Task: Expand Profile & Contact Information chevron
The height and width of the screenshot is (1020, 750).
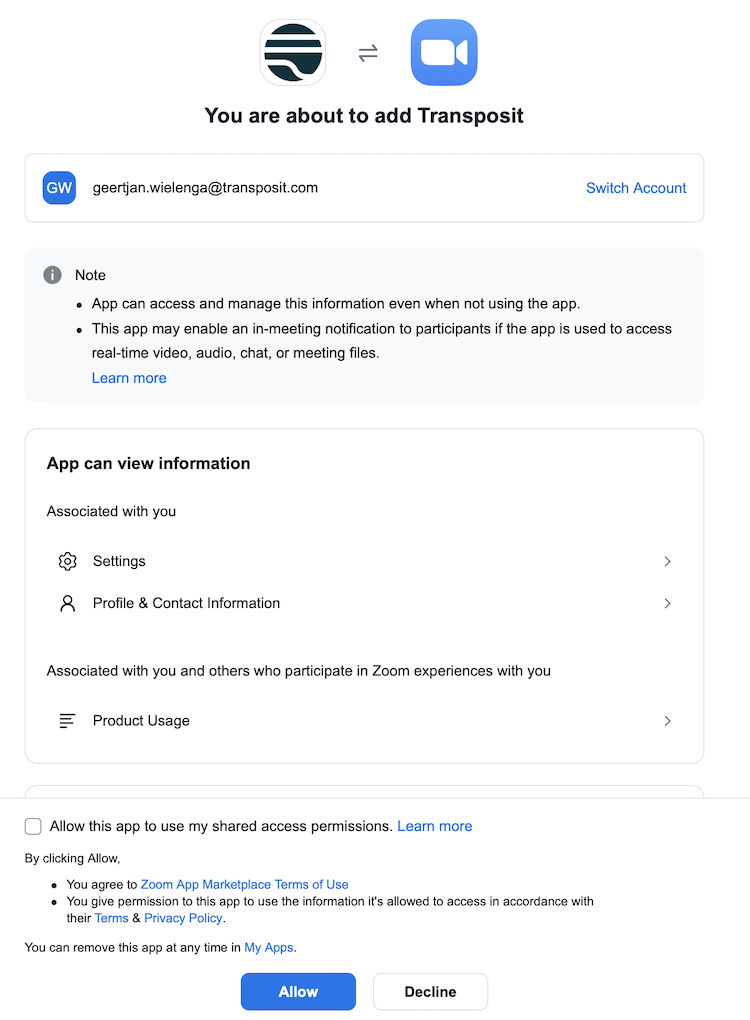Action: [x=667, y=603]
